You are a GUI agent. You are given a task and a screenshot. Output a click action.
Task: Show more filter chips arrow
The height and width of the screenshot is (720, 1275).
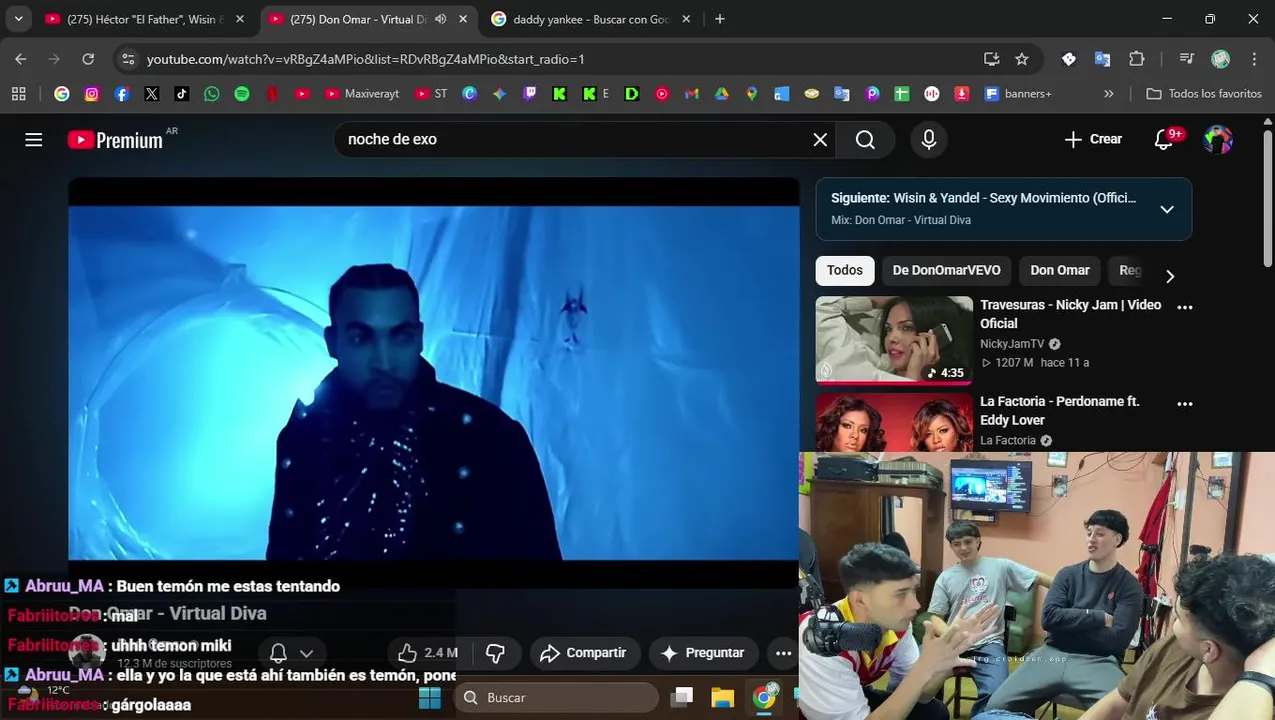(1170, 276)
